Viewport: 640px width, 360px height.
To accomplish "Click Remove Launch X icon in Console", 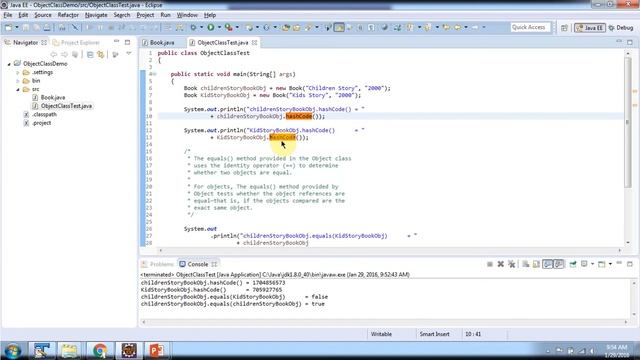I will coord(500,264).
